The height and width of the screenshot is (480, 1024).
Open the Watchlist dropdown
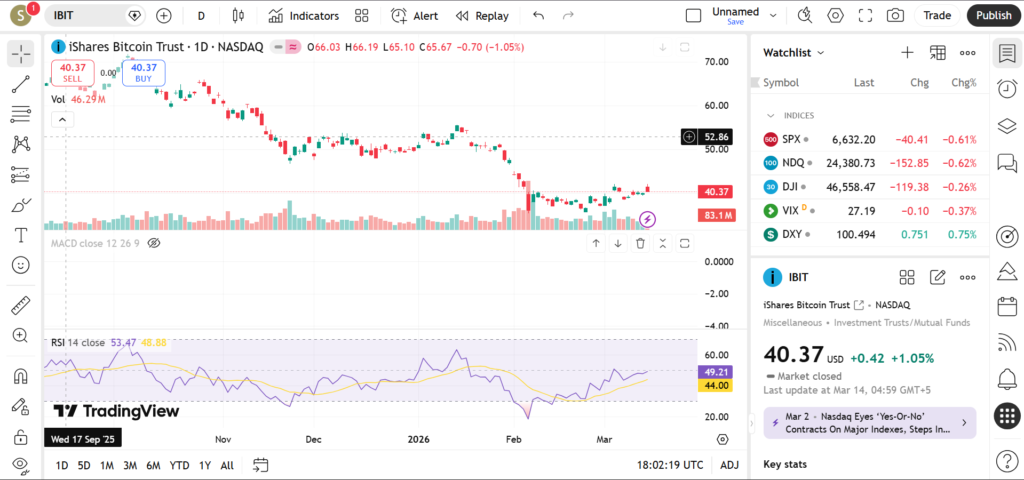(794, 52)
